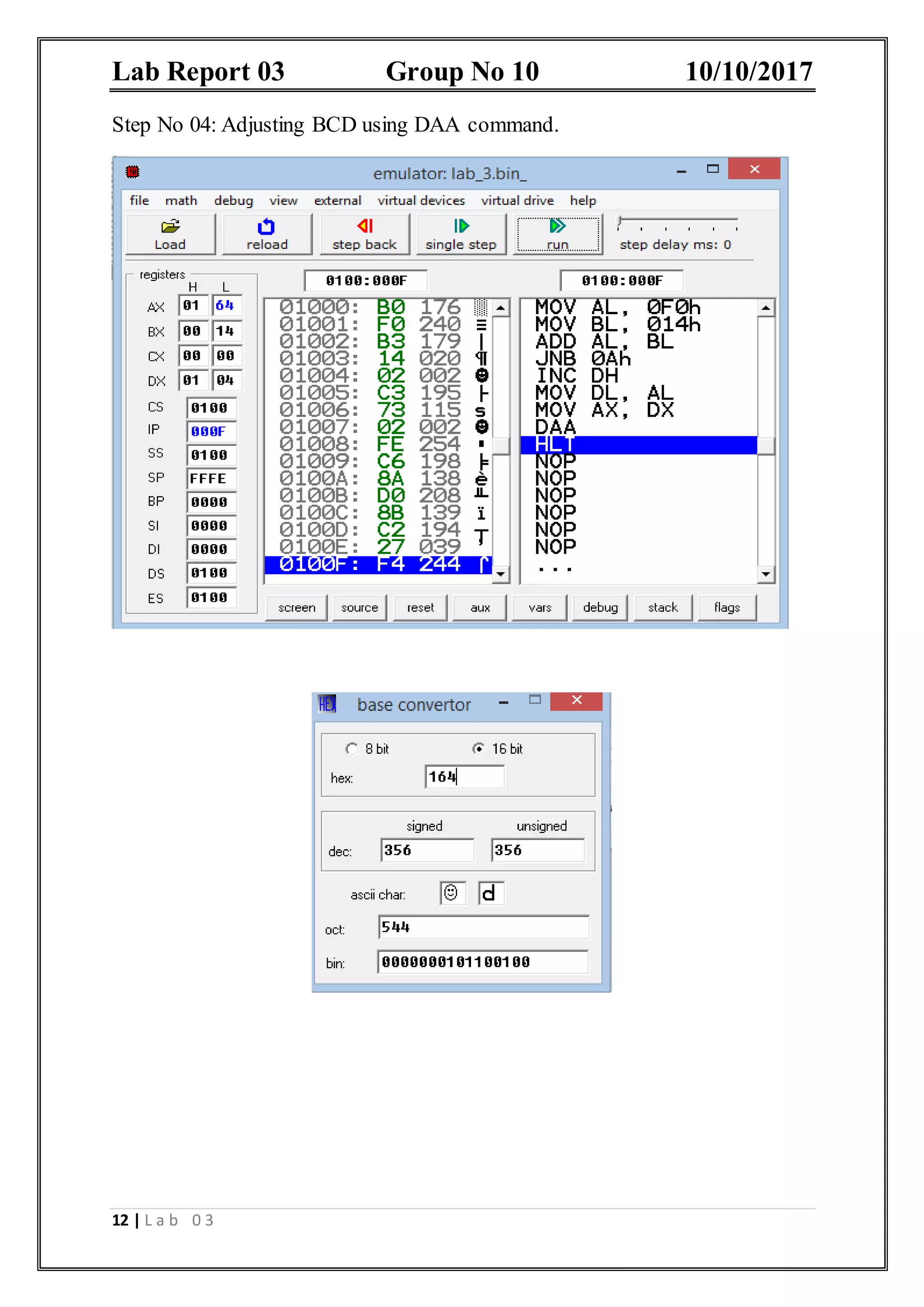Click the ascii char smiley box

453,893
